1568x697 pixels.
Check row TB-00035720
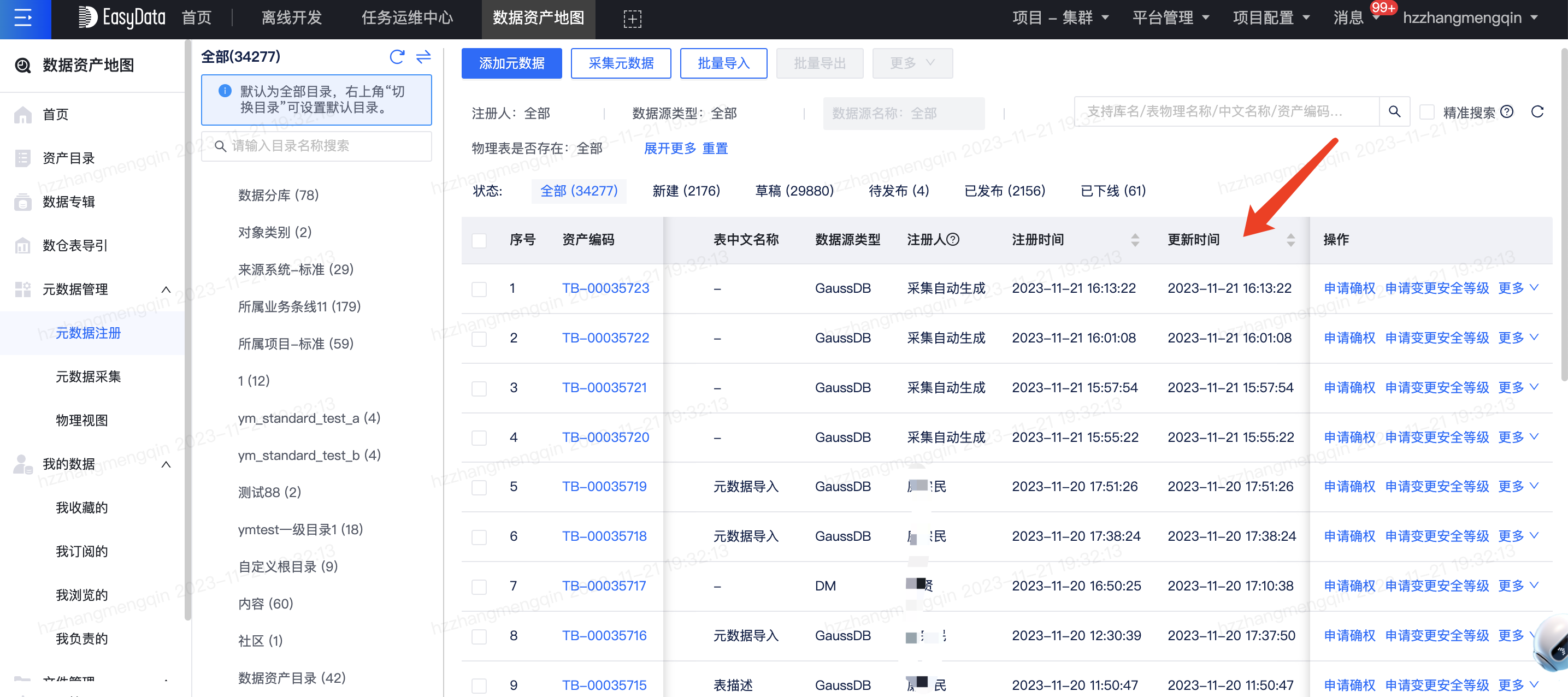(479, 438)
